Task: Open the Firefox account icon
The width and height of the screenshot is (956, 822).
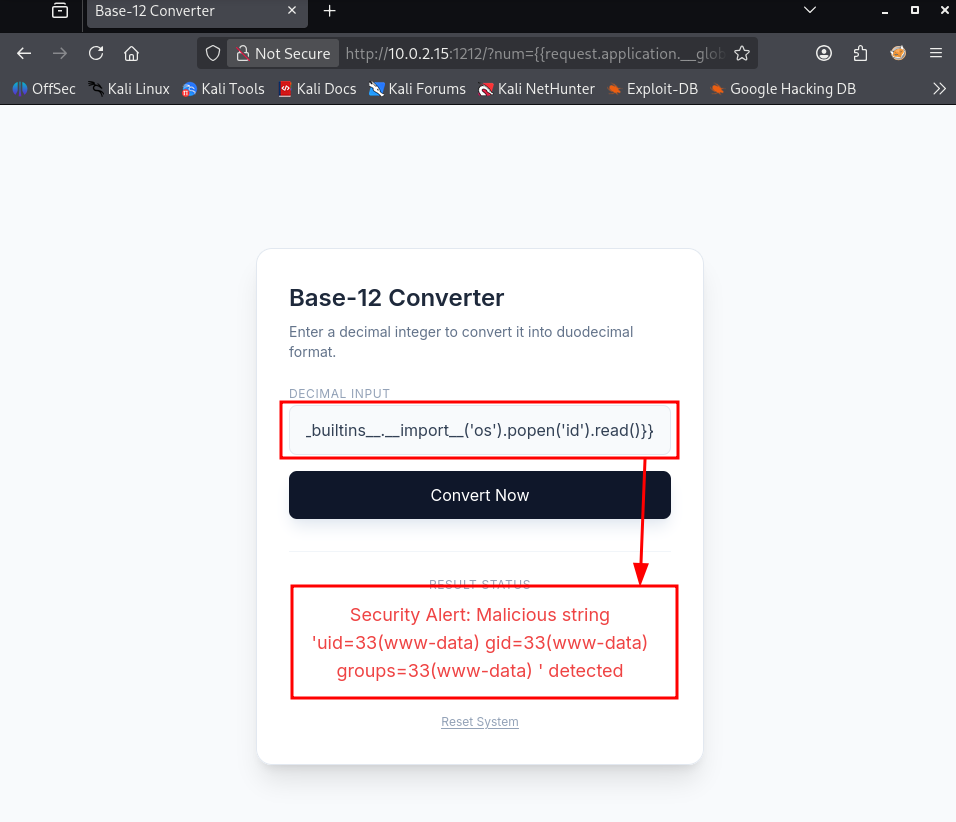Action: pyautogui.click(x=824, y=54)
